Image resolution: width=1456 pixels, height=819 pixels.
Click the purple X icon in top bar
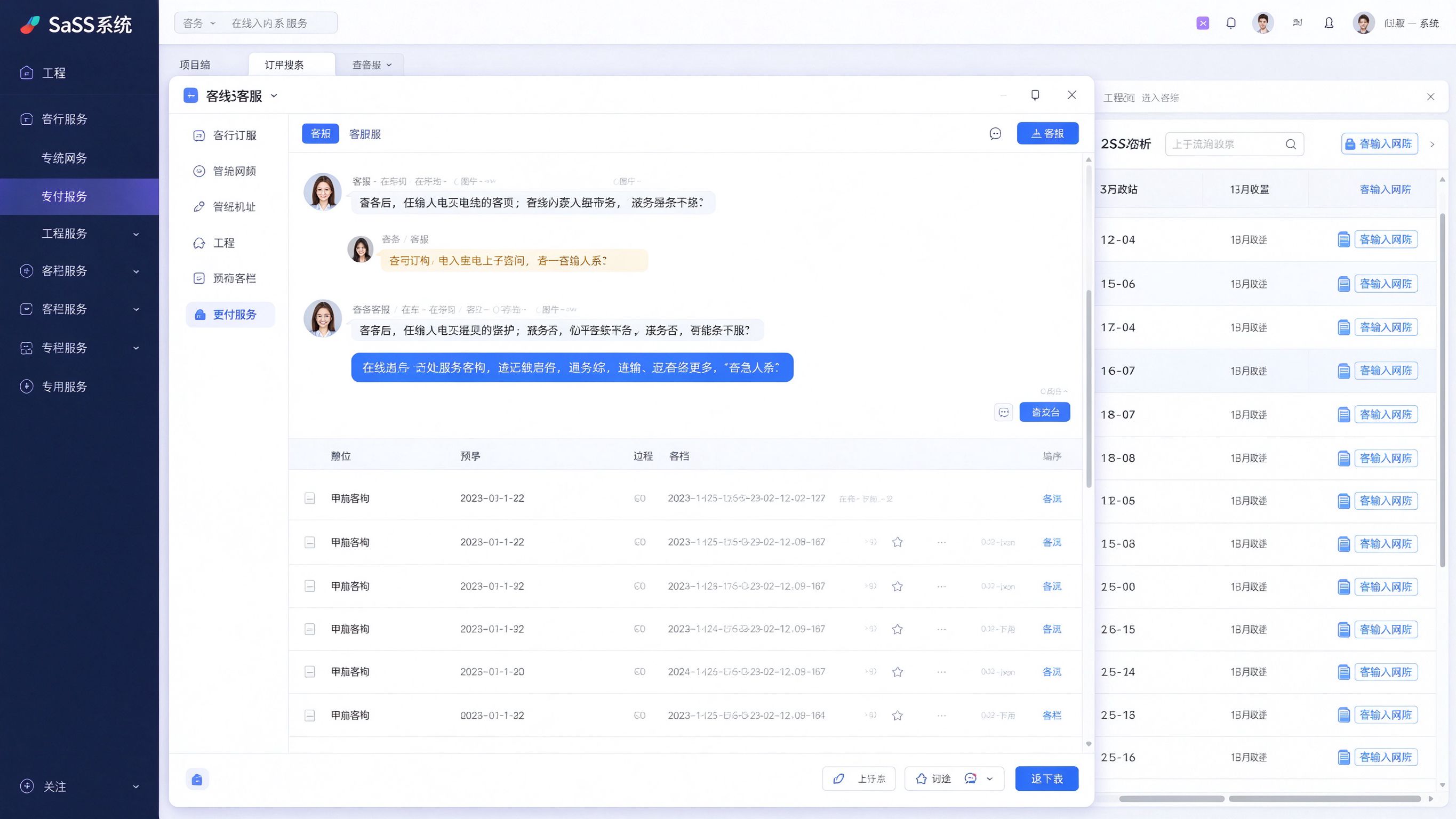(x=1203, y=23)
